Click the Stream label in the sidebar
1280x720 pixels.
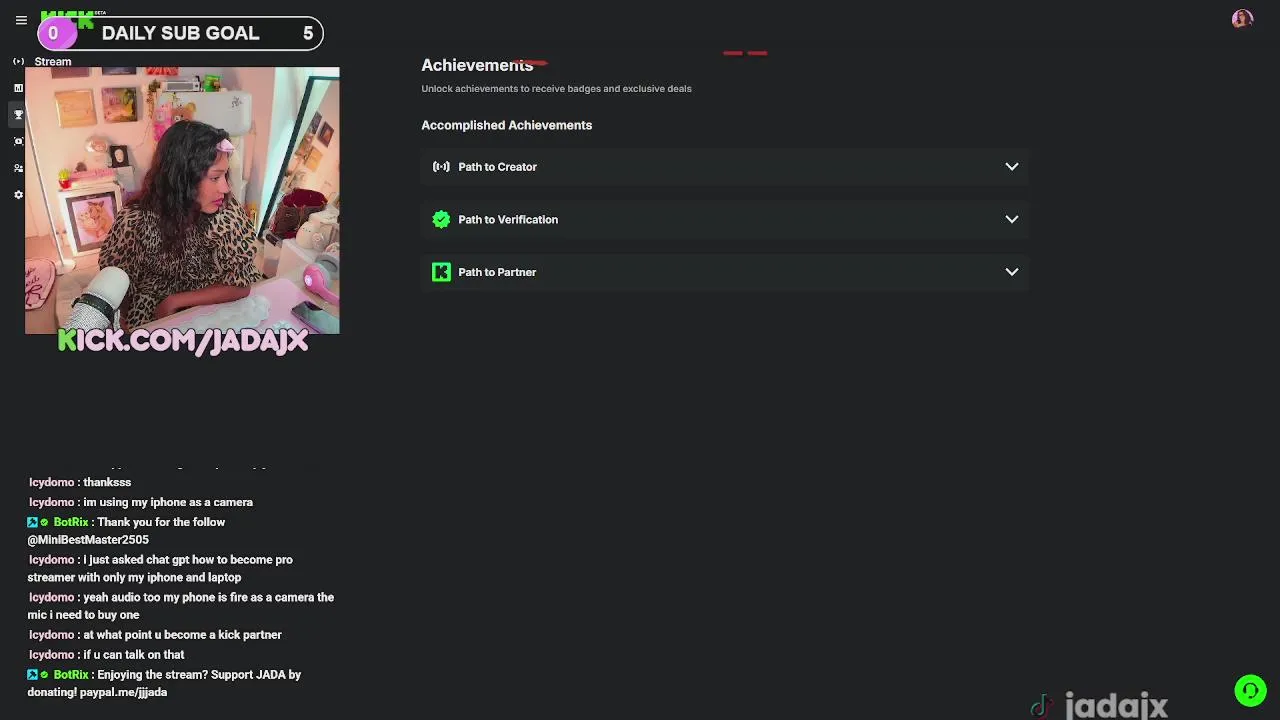53,61
